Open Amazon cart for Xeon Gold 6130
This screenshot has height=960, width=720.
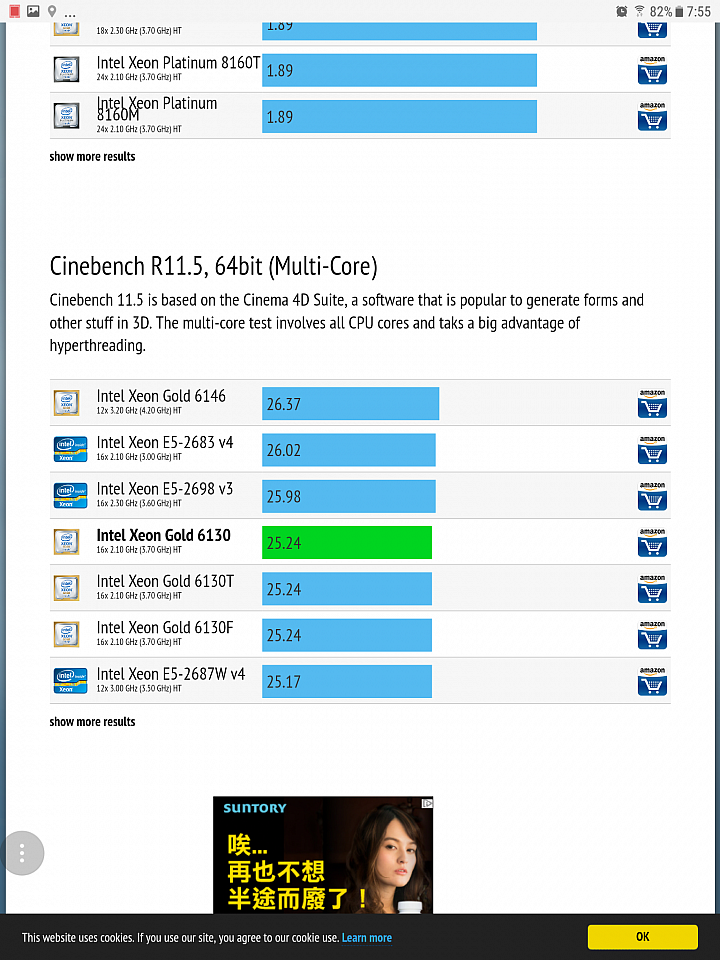click(652, 542)
